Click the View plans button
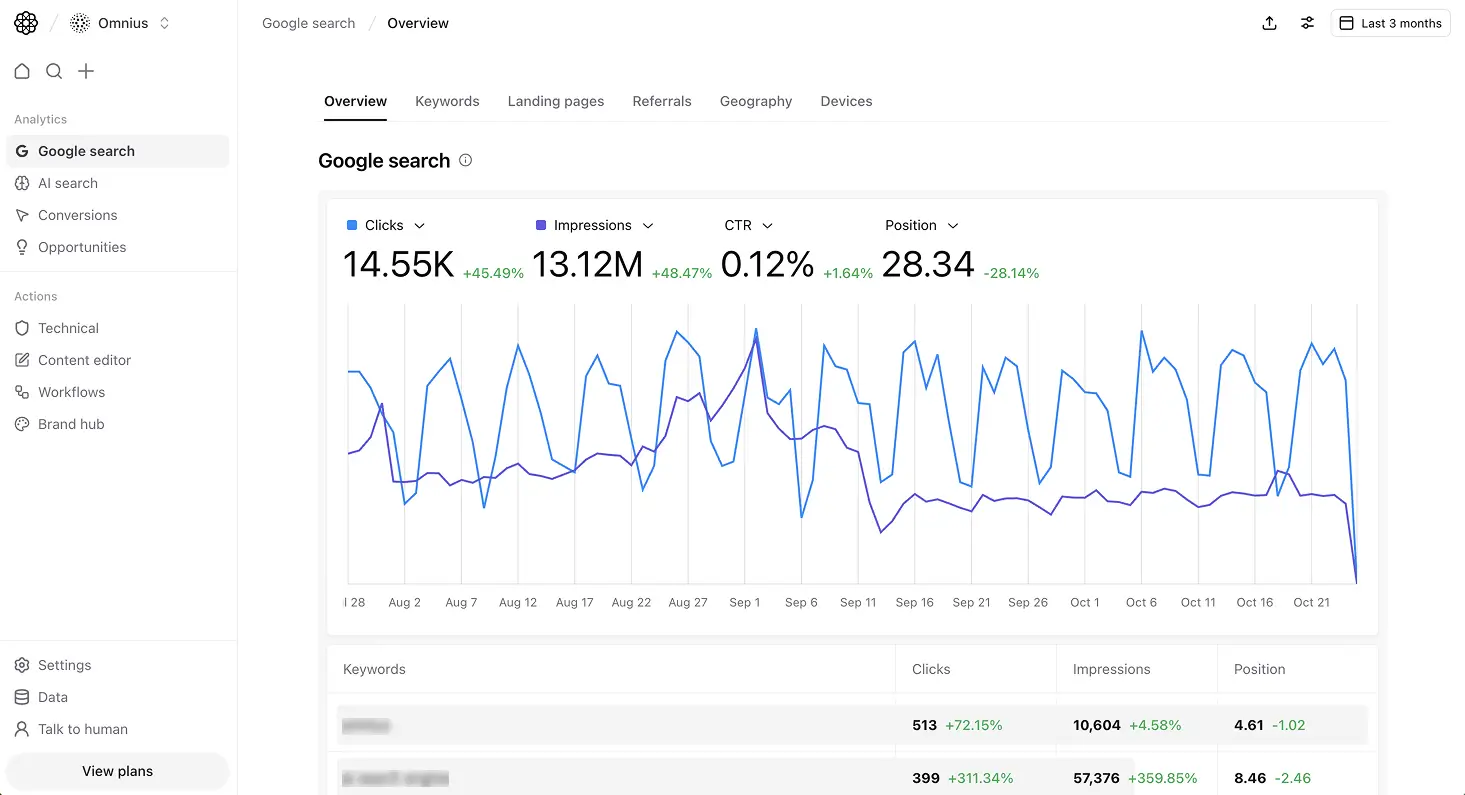The height and width of the screenshot is (795, 1465). [117, 771]
